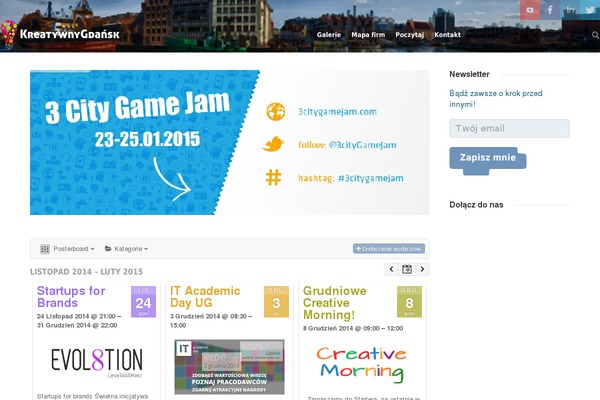The image size is (600, 400).
Task: Focus the Twój email input field
Action: click(x=509, y=129)
